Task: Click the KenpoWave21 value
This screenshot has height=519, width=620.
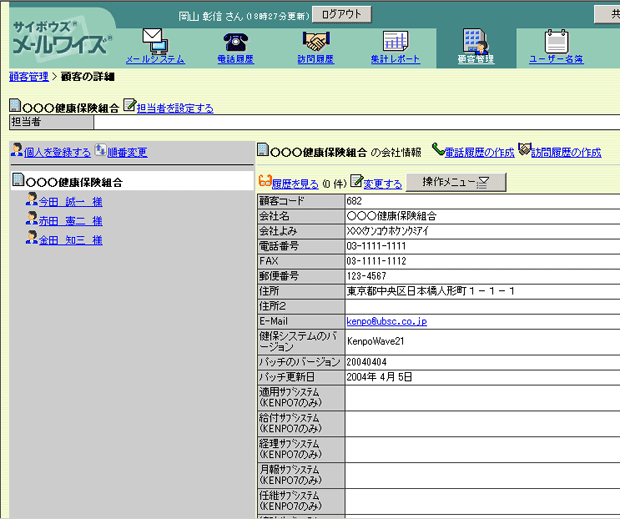Action: coord(376,341)
